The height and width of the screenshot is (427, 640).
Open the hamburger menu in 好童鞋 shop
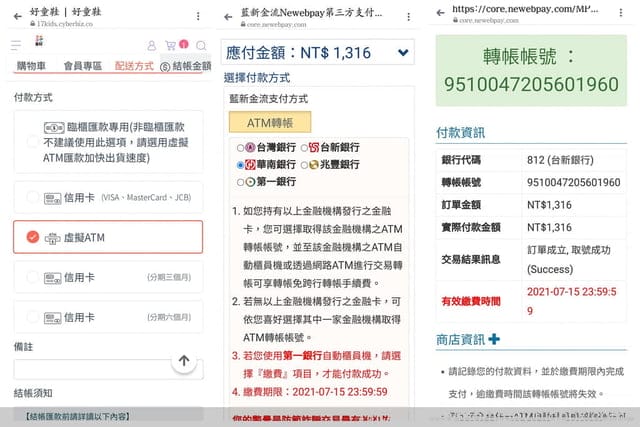pyautogui.click(x=16, y=45)
